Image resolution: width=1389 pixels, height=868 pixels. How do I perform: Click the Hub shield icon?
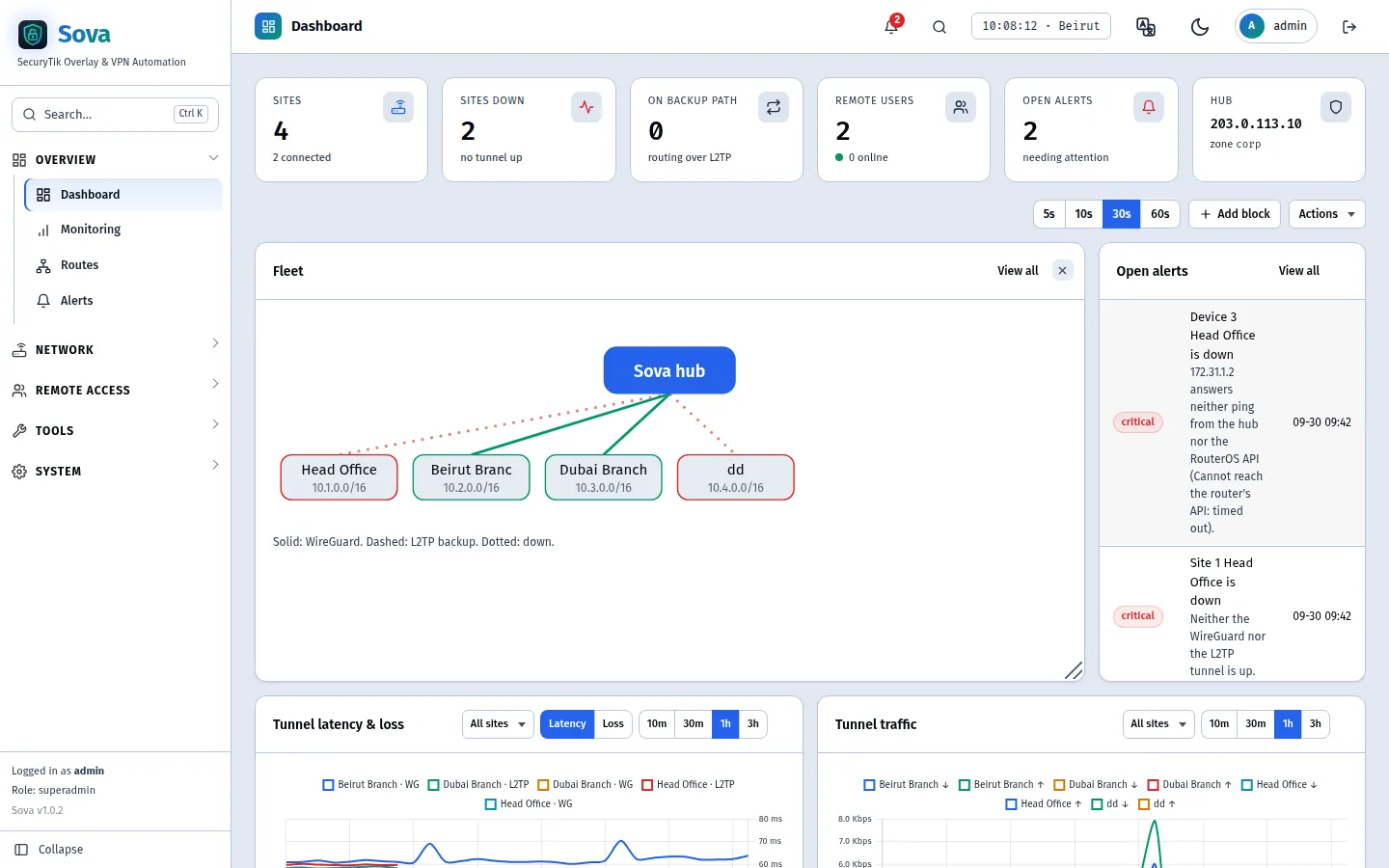point(1336,107)
